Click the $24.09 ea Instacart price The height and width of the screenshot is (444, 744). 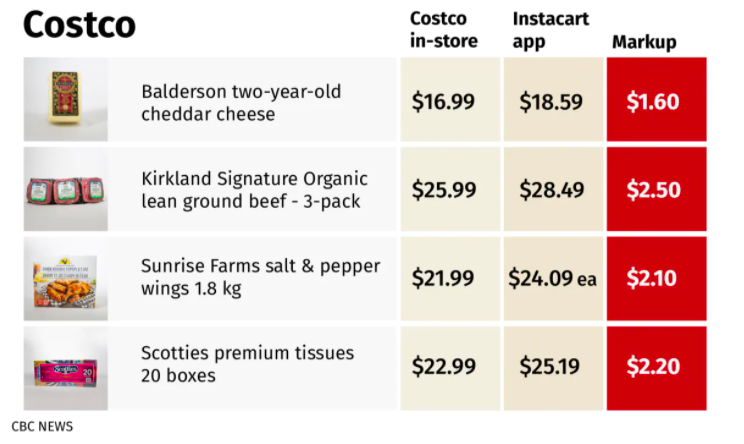tap(551, 278)
